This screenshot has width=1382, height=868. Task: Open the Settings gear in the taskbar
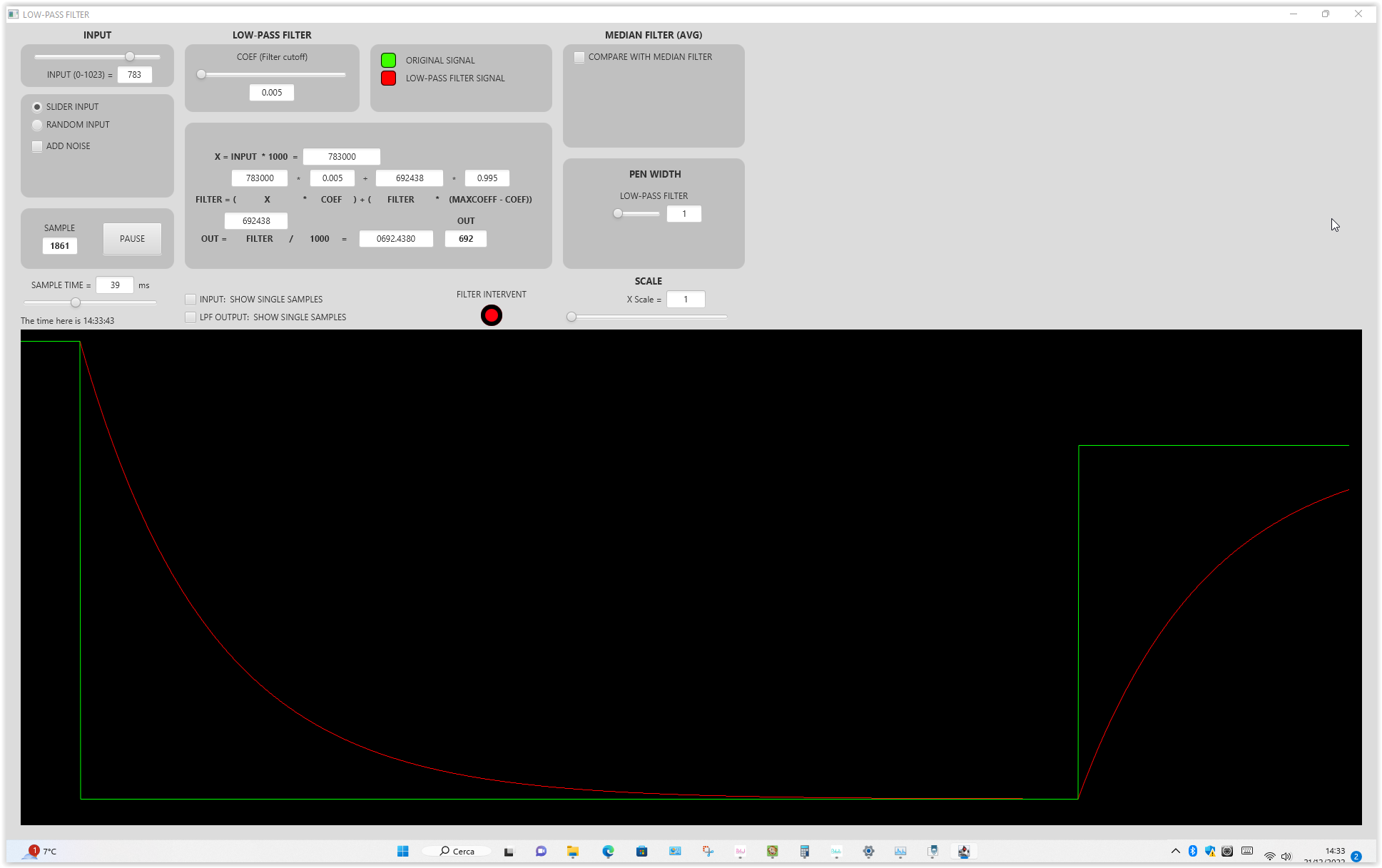coord(868,851)
